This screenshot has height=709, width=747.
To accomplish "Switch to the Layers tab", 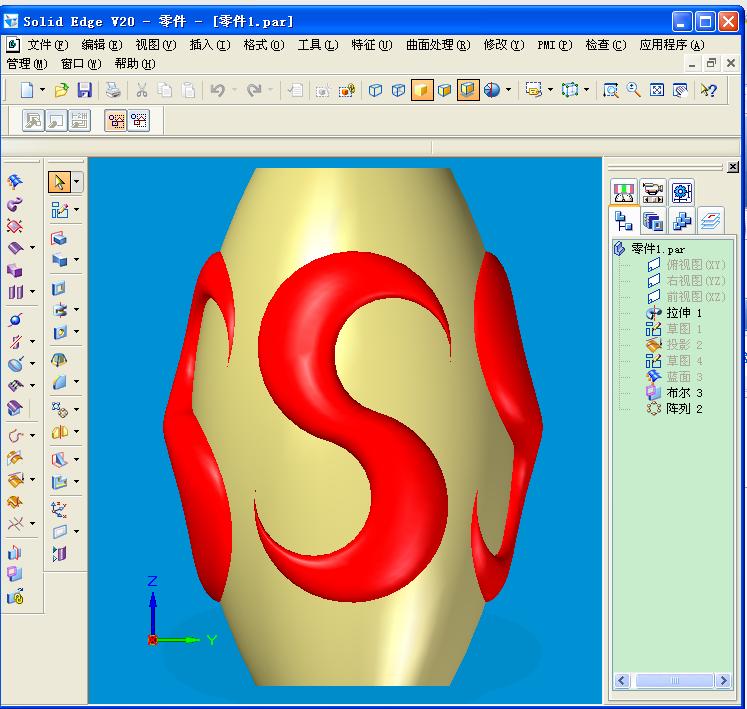I will (710, 221).
